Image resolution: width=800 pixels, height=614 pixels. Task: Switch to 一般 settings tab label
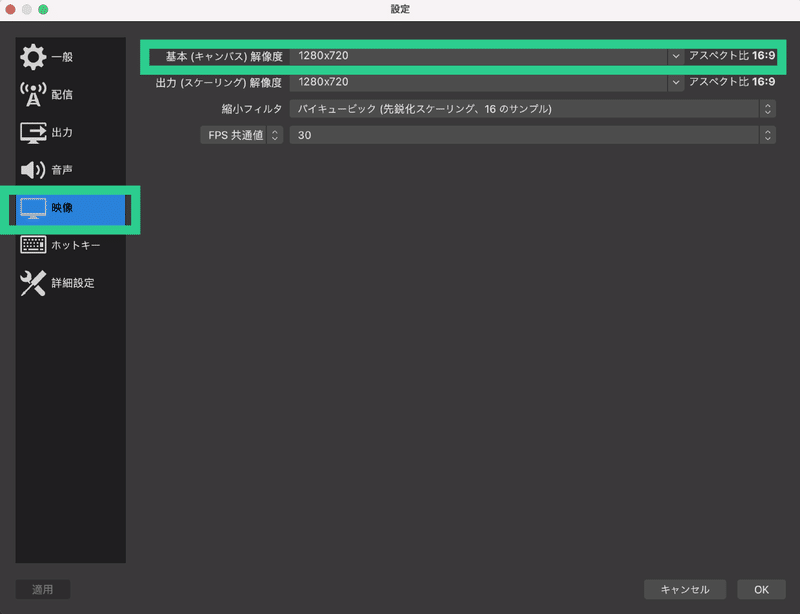point(62,57)
